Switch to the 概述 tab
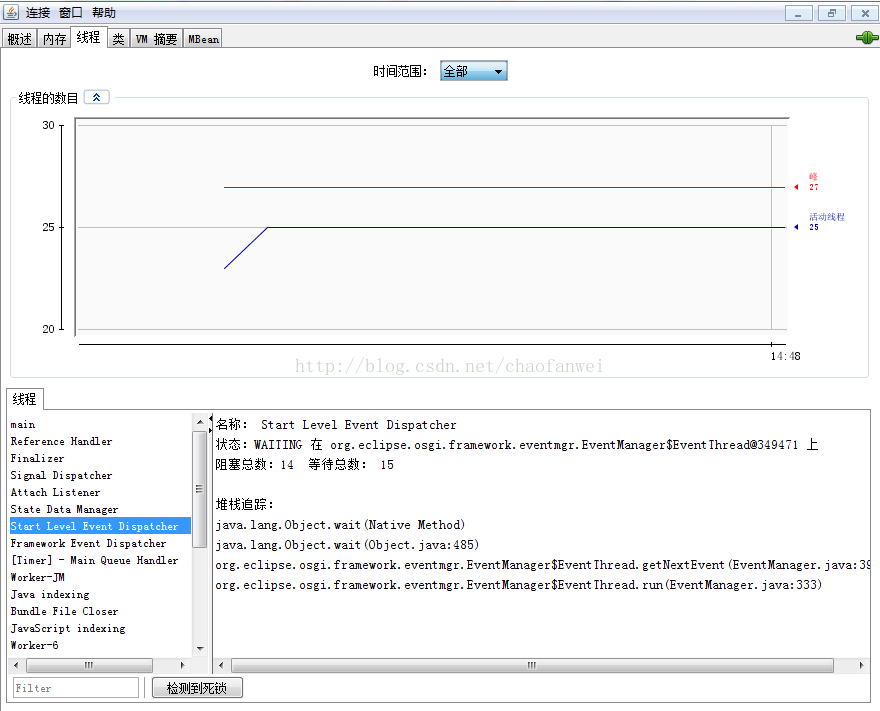 point(20,39)
